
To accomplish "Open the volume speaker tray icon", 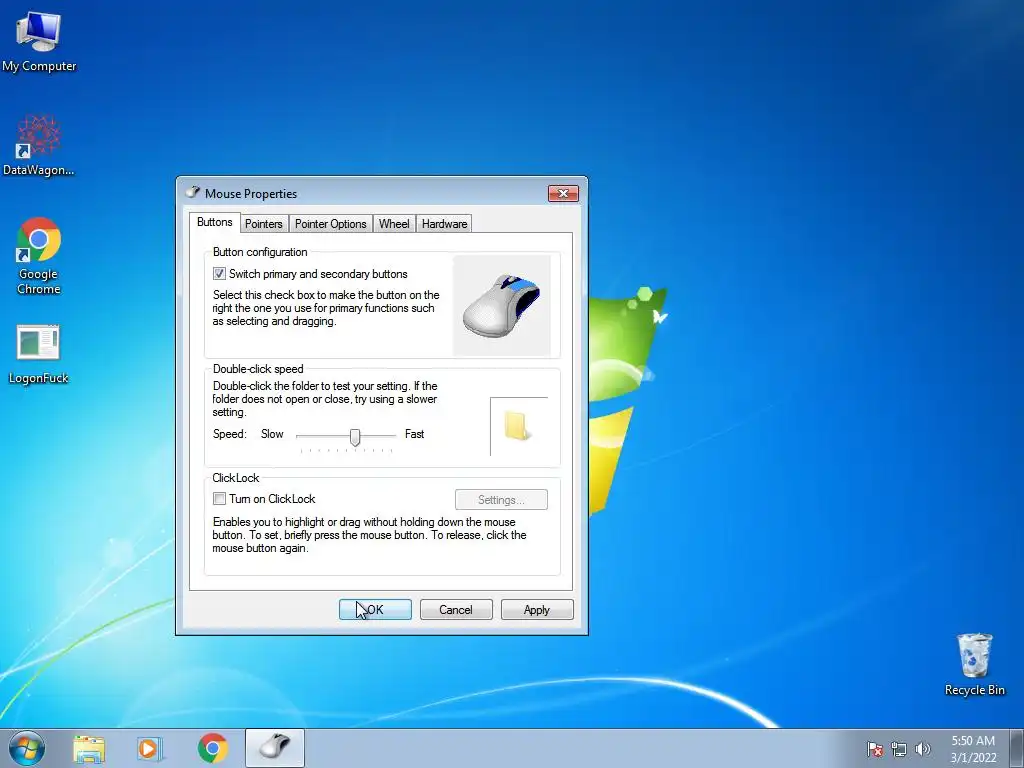I will coord(923,749).
